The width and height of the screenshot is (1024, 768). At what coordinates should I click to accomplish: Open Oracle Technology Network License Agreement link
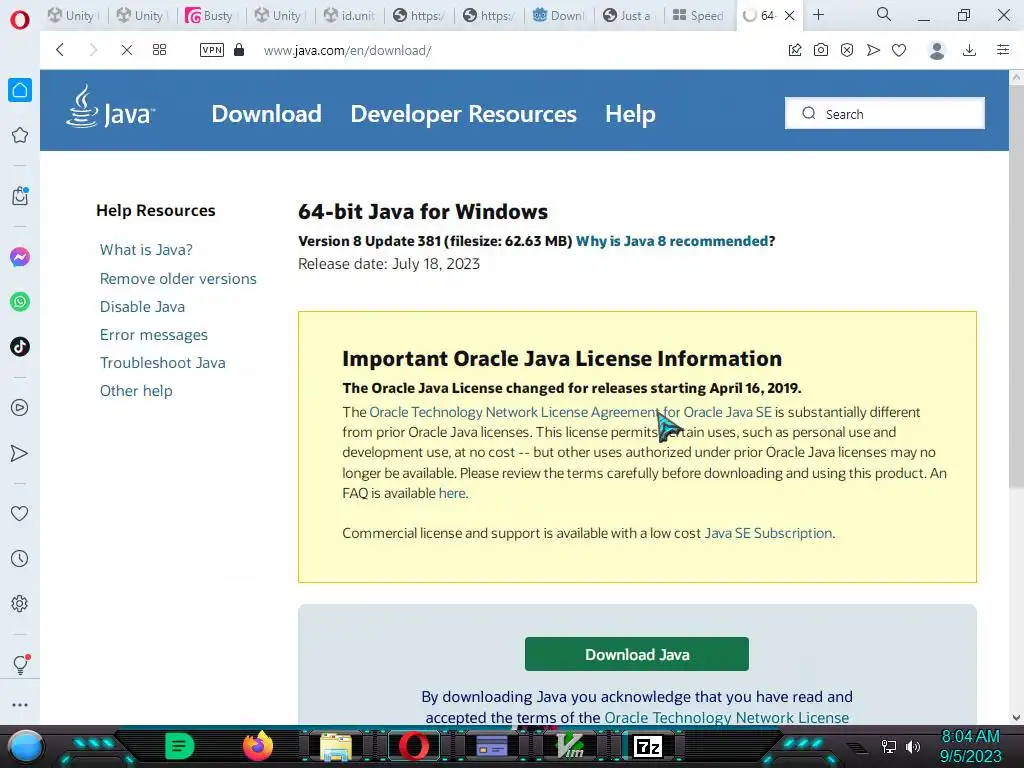[x=570, y=412]
